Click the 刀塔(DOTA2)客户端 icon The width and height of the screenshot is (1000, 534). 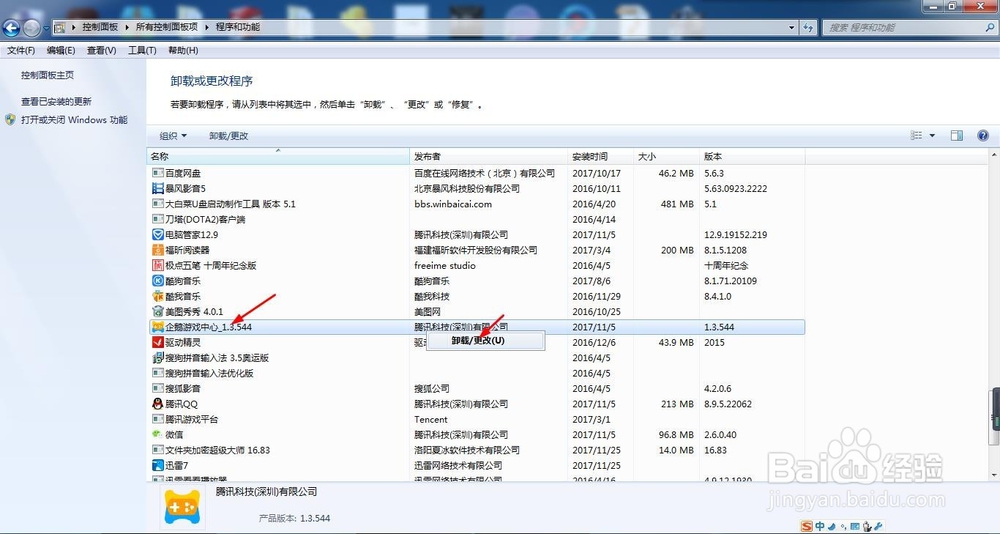coord(158,219)
